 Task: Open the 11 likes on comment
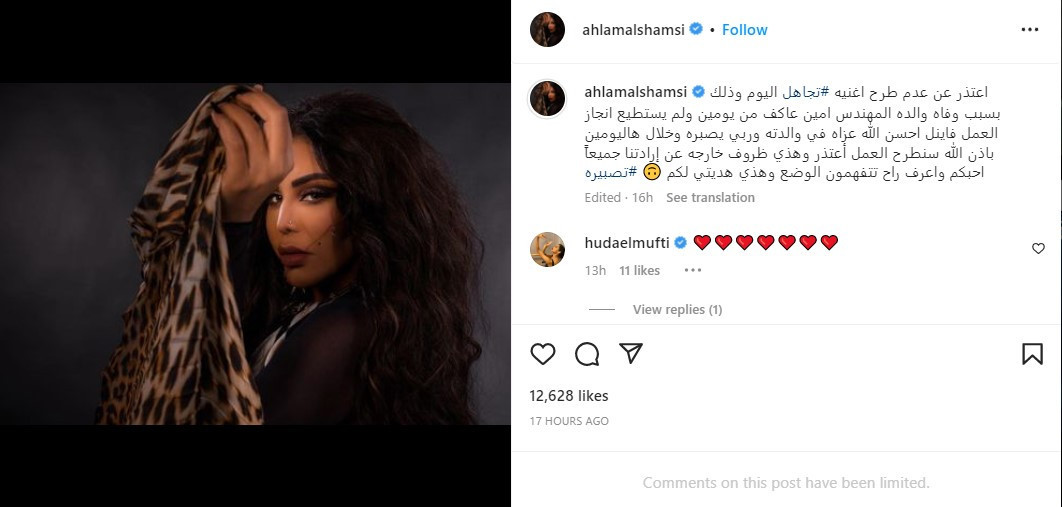(x=639, y=270)
